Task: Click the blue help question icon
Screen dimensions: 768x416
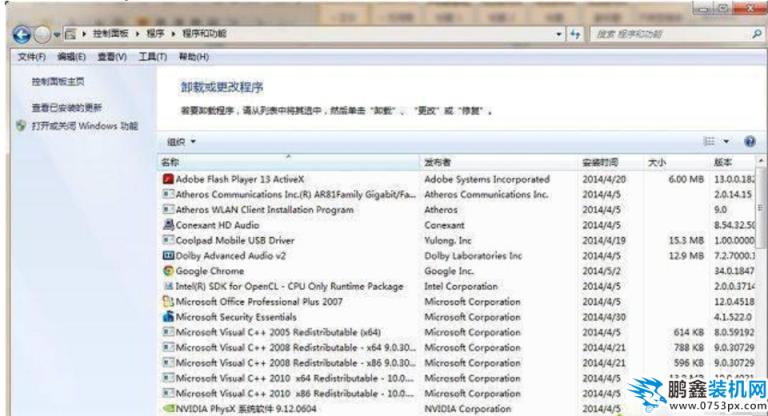Action: (749, 142)
